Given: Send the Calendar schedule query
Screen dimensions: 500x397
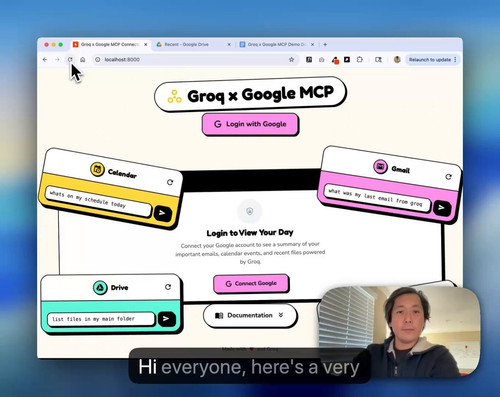Looking at the screenshot, I should tap(163, 213).
